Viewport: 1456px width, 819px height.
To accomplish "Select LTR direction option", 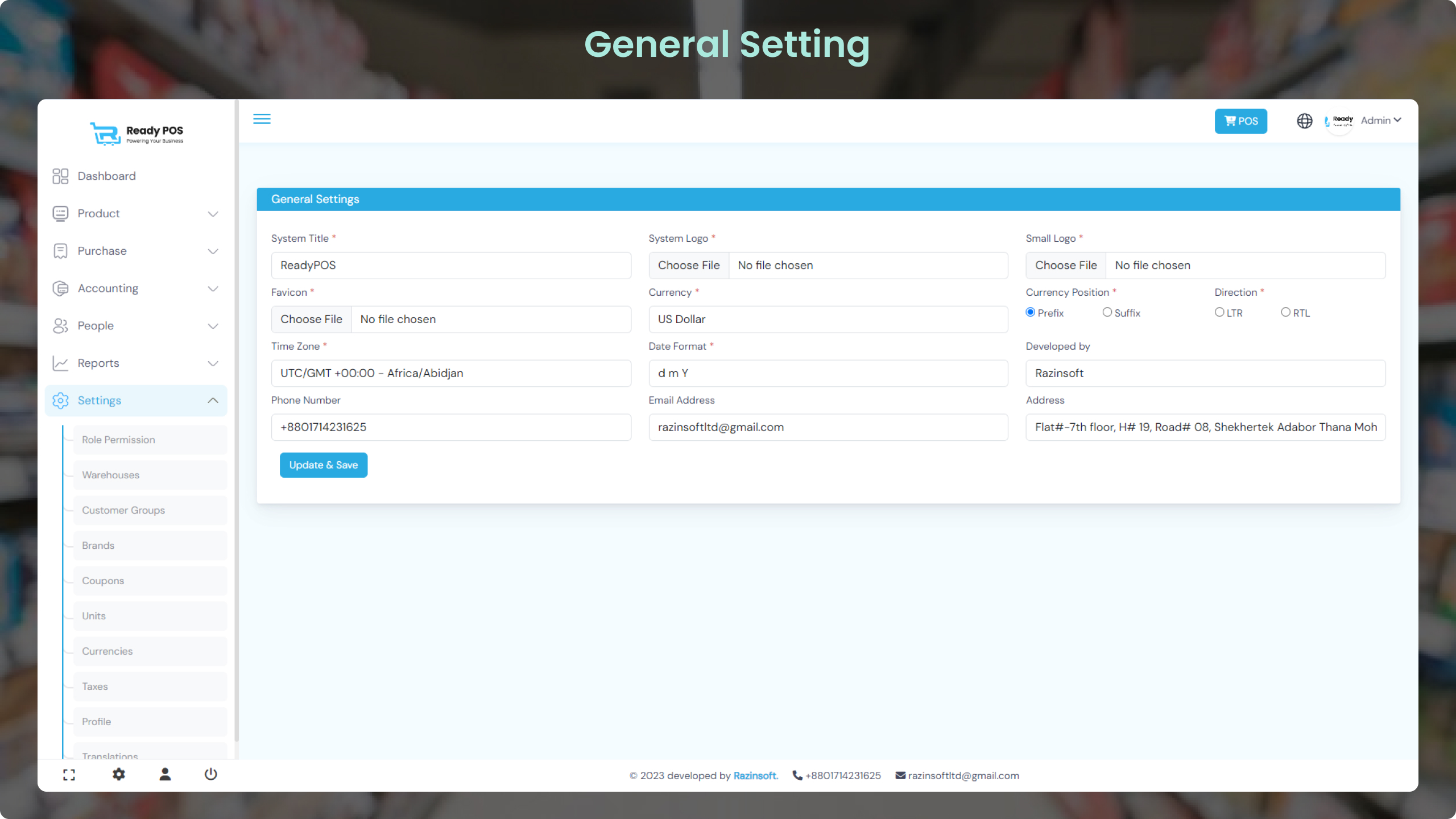I will [1219, 312].
